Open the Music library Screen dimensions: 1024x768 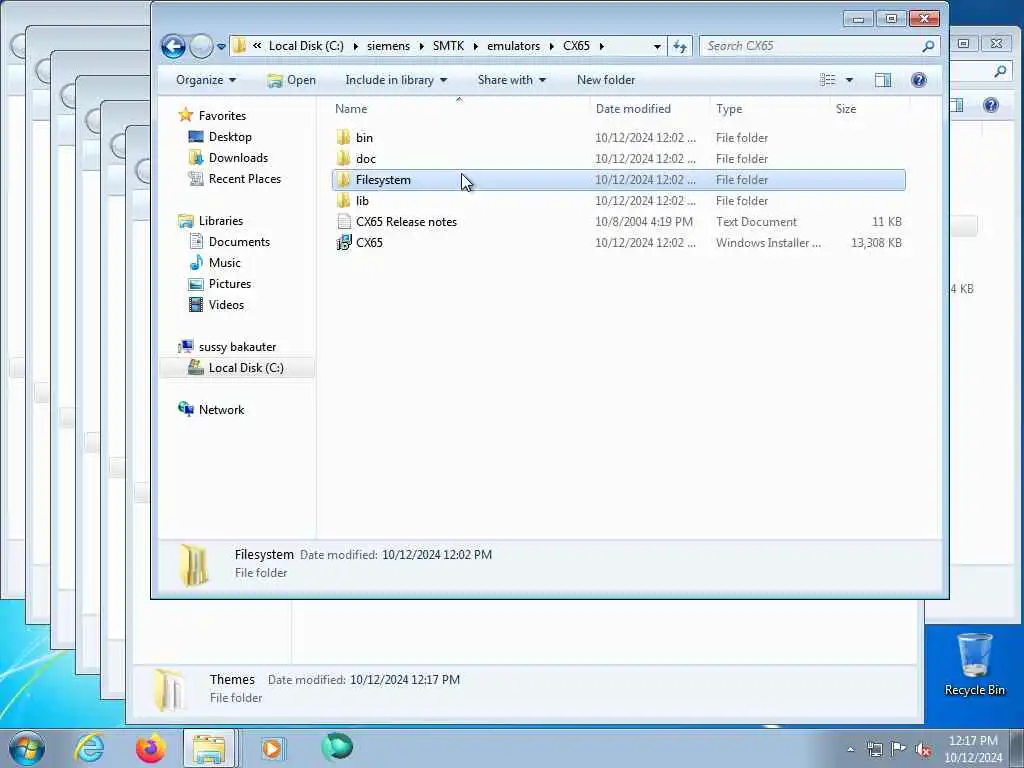(x=225, y=263)
